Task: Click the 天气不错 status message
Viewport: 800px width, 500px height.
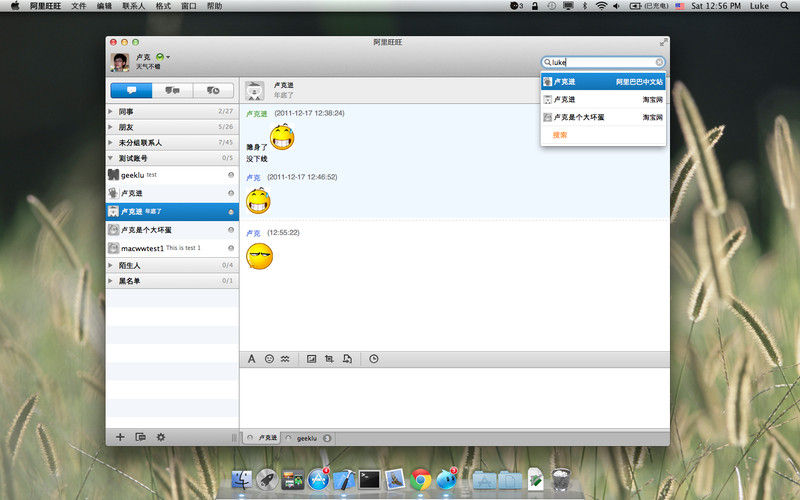Action: click(x=148, y=67)
